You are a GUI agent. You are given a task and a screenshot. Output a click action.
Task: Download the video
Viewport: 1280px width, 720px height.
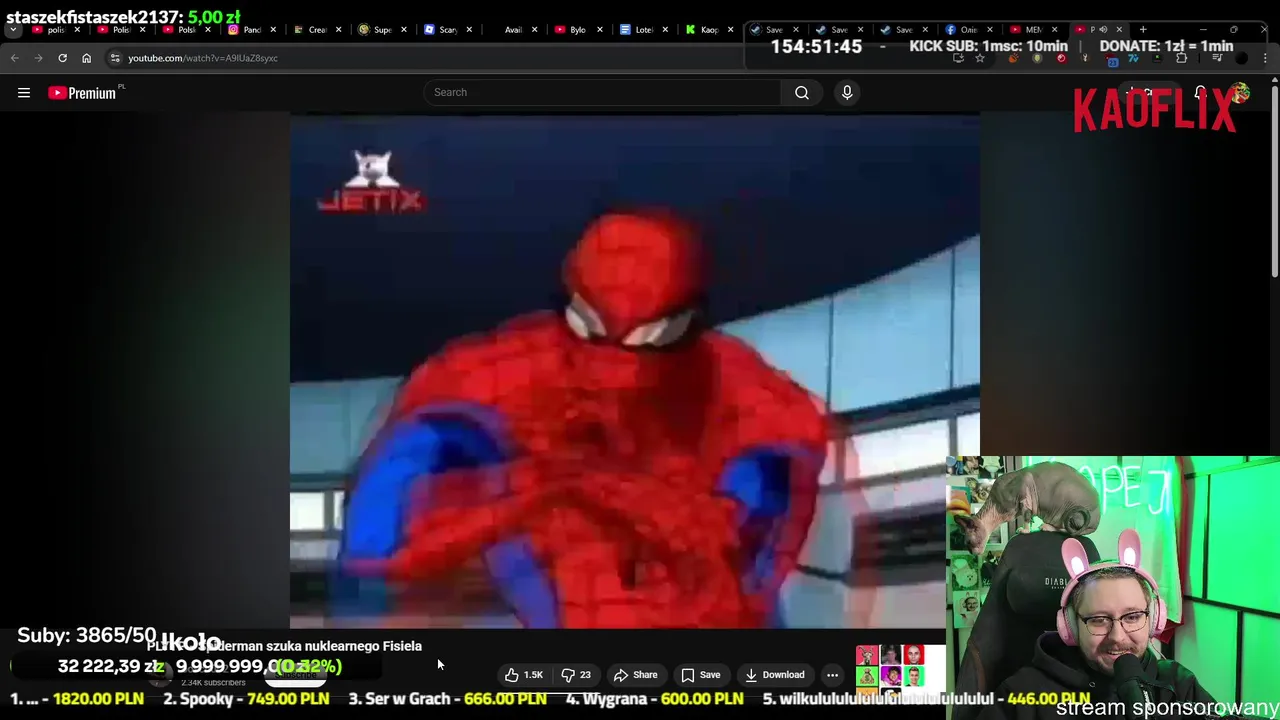[x=774, y=675]
